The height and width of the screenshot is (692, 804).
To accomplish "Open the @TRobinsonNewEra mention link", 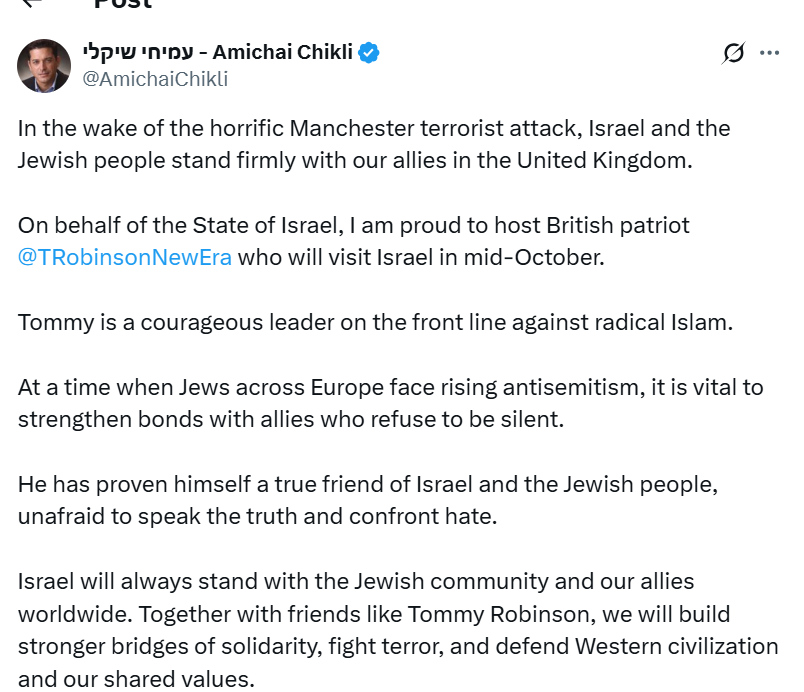I will point(125,257).
